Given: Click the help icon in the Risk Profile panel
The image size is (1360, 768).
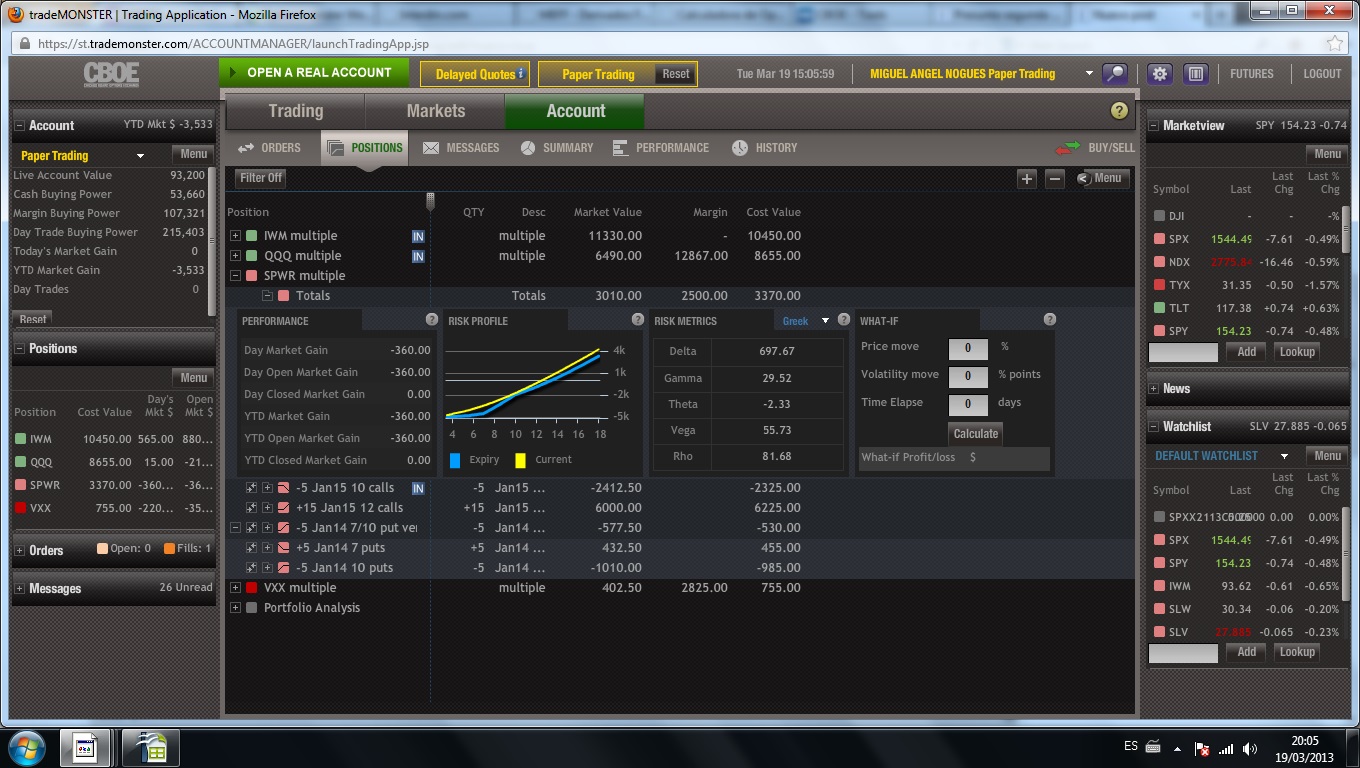Looking at the screenshot, I should pyautogui.click(x=638, y=320).
